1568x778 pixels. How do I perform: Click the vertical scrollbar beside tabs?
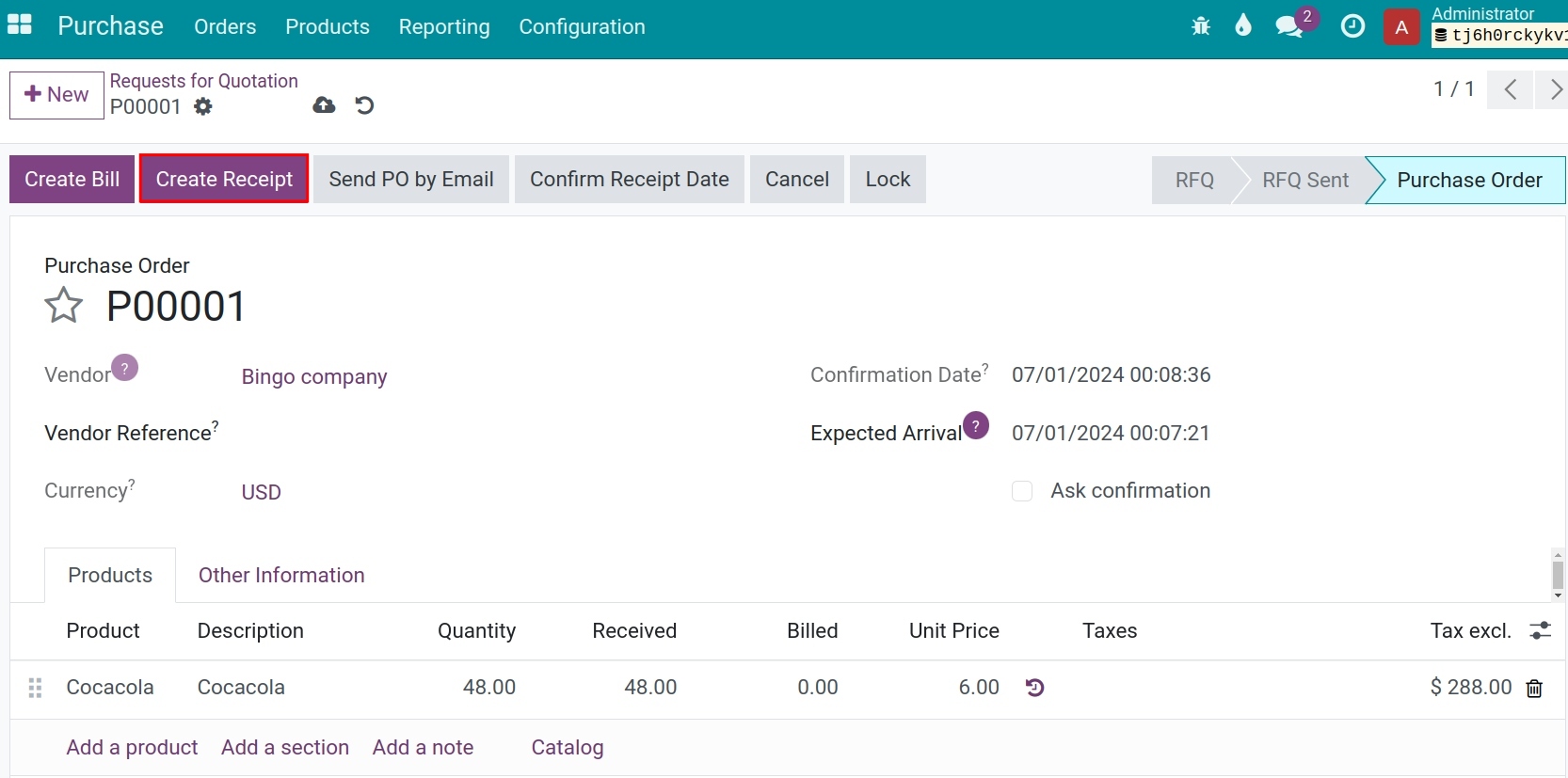(x=1558, y=575)
